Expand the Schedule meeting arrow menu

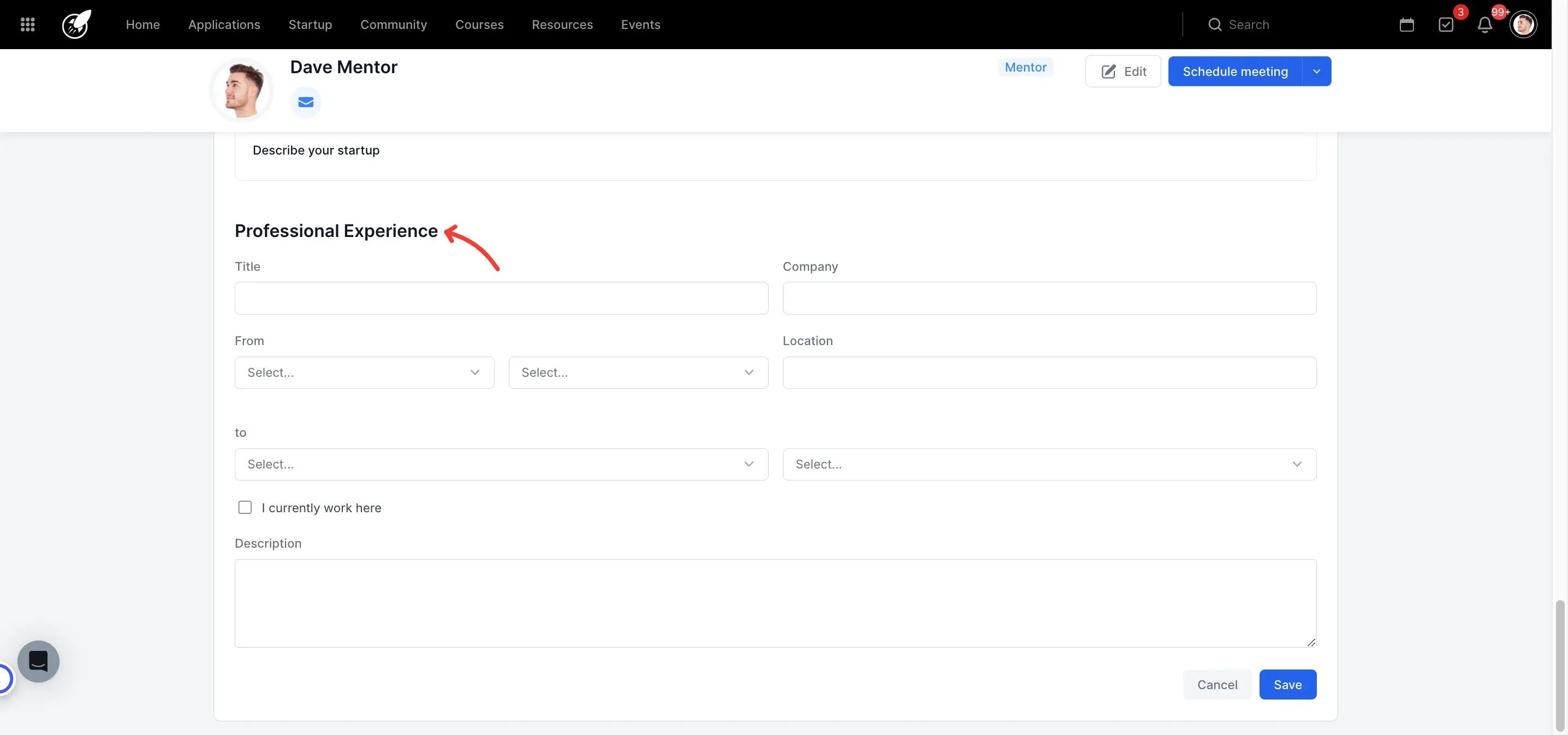click(x=1317, y=71)
